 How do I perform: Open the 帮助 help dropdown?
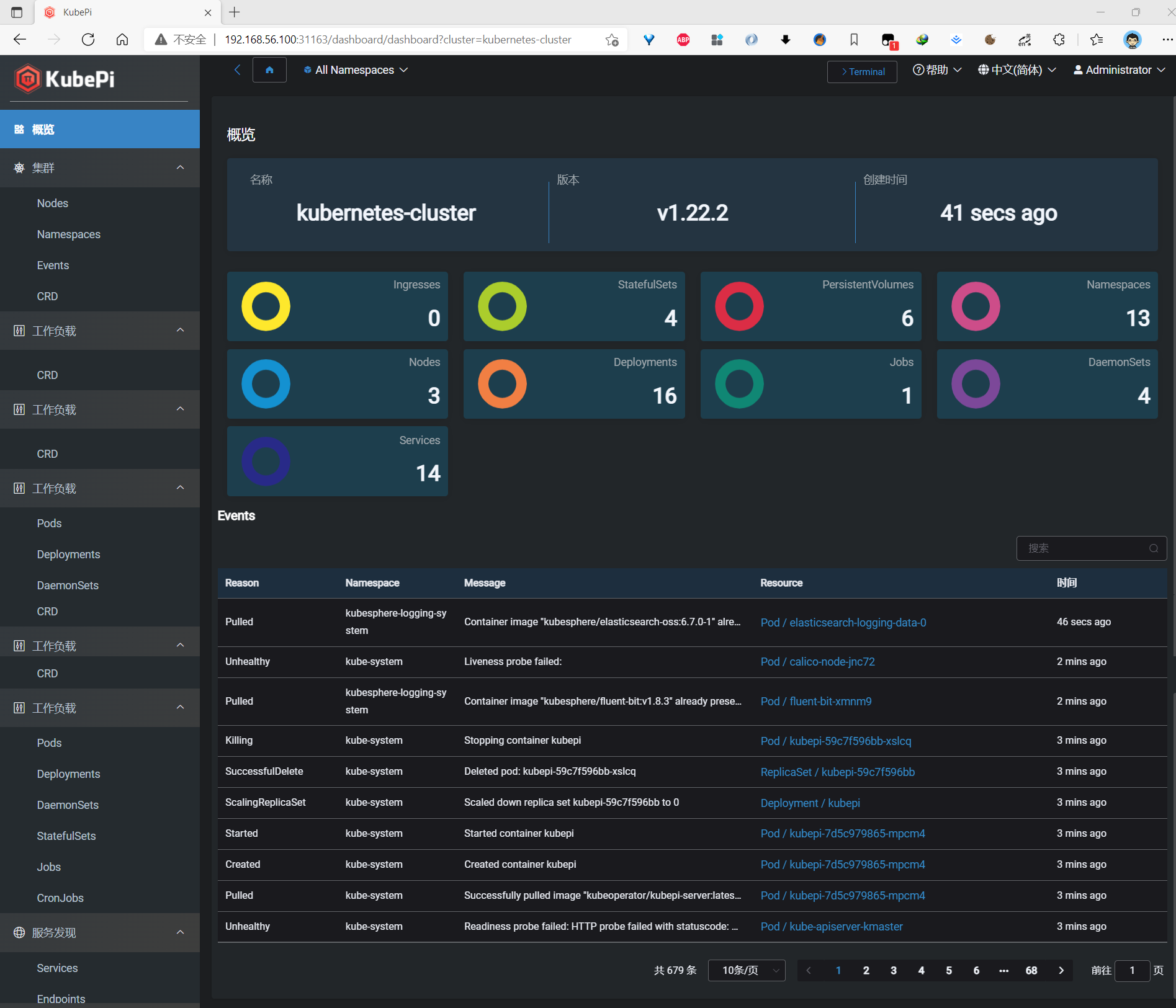coord(937,70)
